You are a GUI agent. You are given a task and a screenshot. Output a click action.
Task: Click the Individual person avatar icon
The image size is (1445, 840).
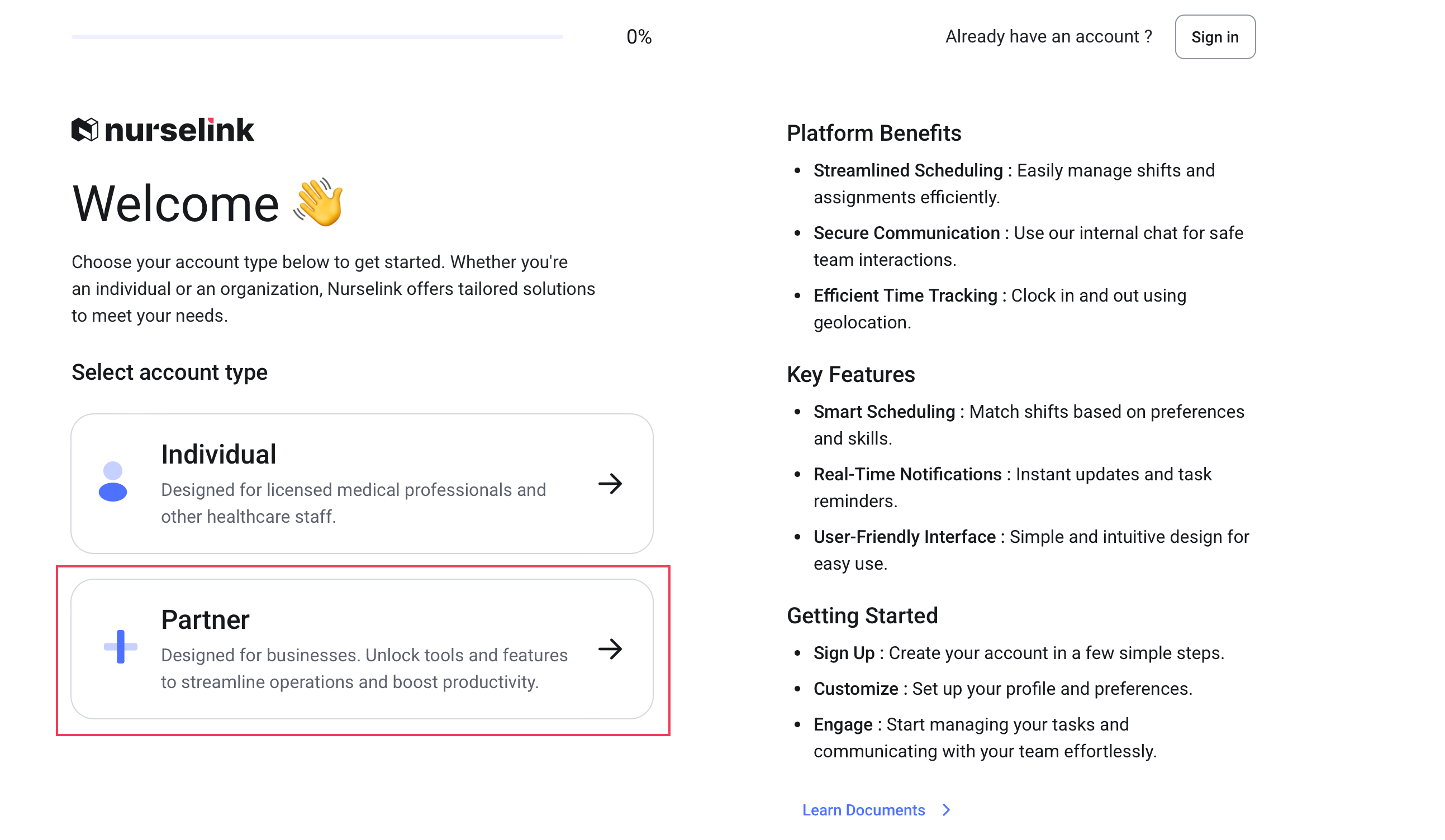(x=113, y=482)
